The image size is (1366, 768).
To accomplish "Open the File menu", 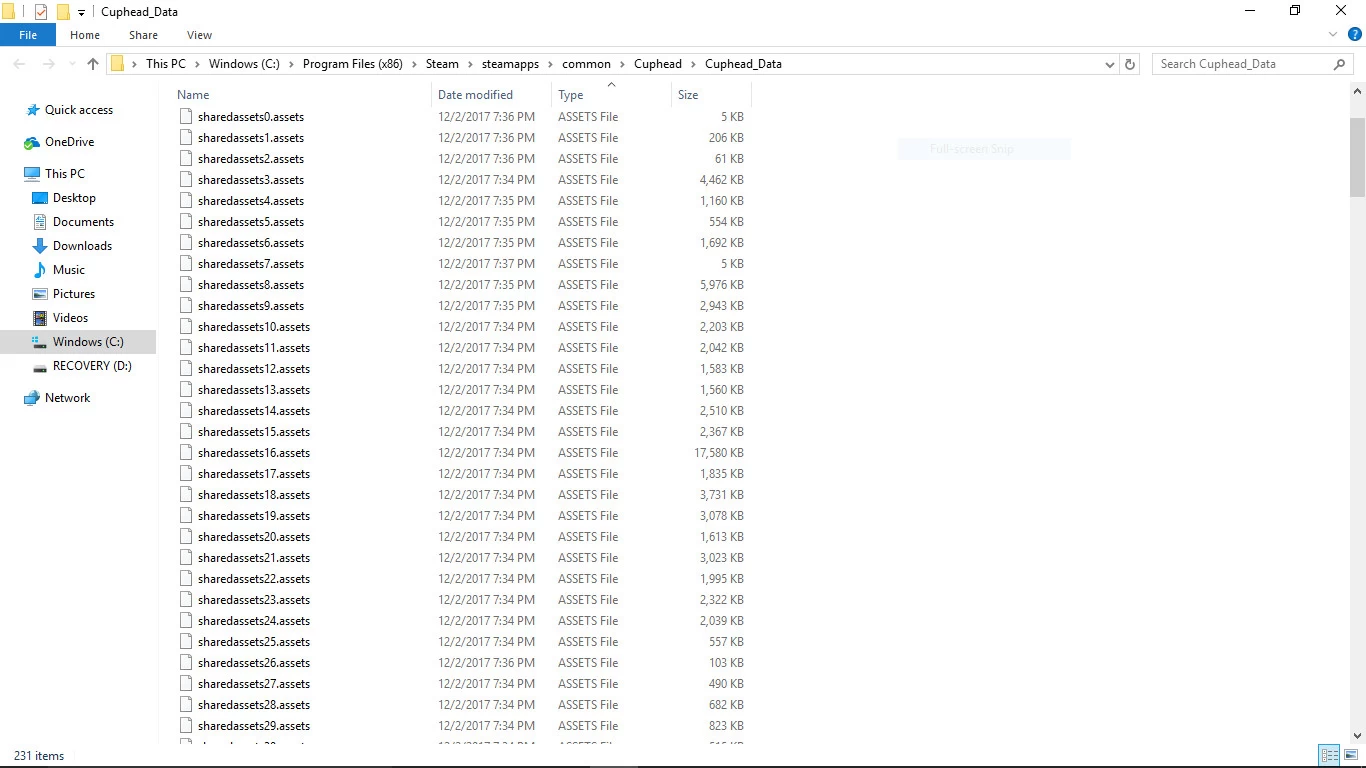I will point(28,35).
